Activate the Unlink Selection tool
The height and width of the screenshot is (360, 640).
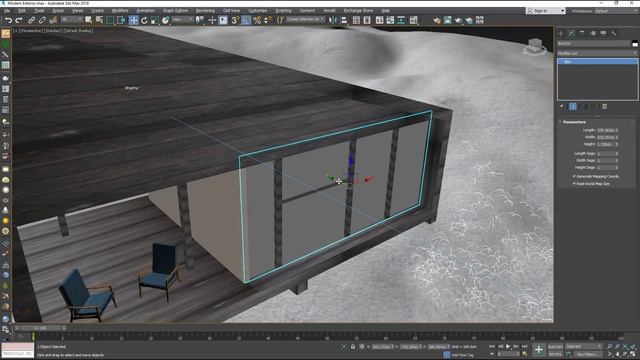coord(42,20)
